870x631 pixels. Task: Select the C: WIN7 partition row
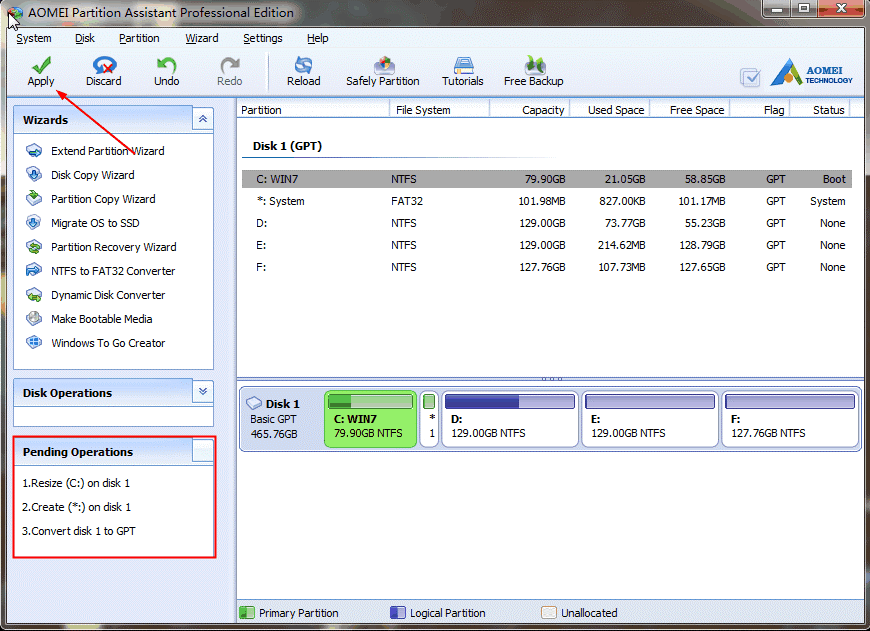[x=547, y=179]
